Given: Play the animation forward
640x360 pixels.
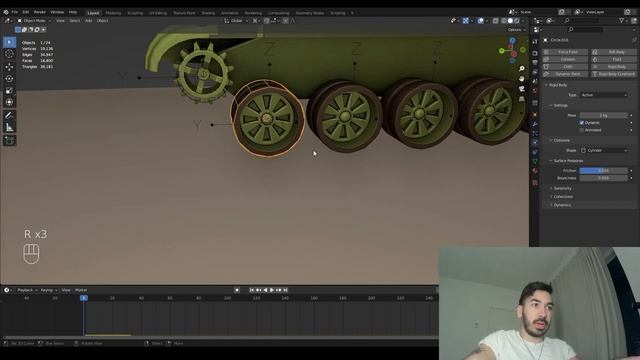Looking at the screenshot, I should tap(272, 290).
